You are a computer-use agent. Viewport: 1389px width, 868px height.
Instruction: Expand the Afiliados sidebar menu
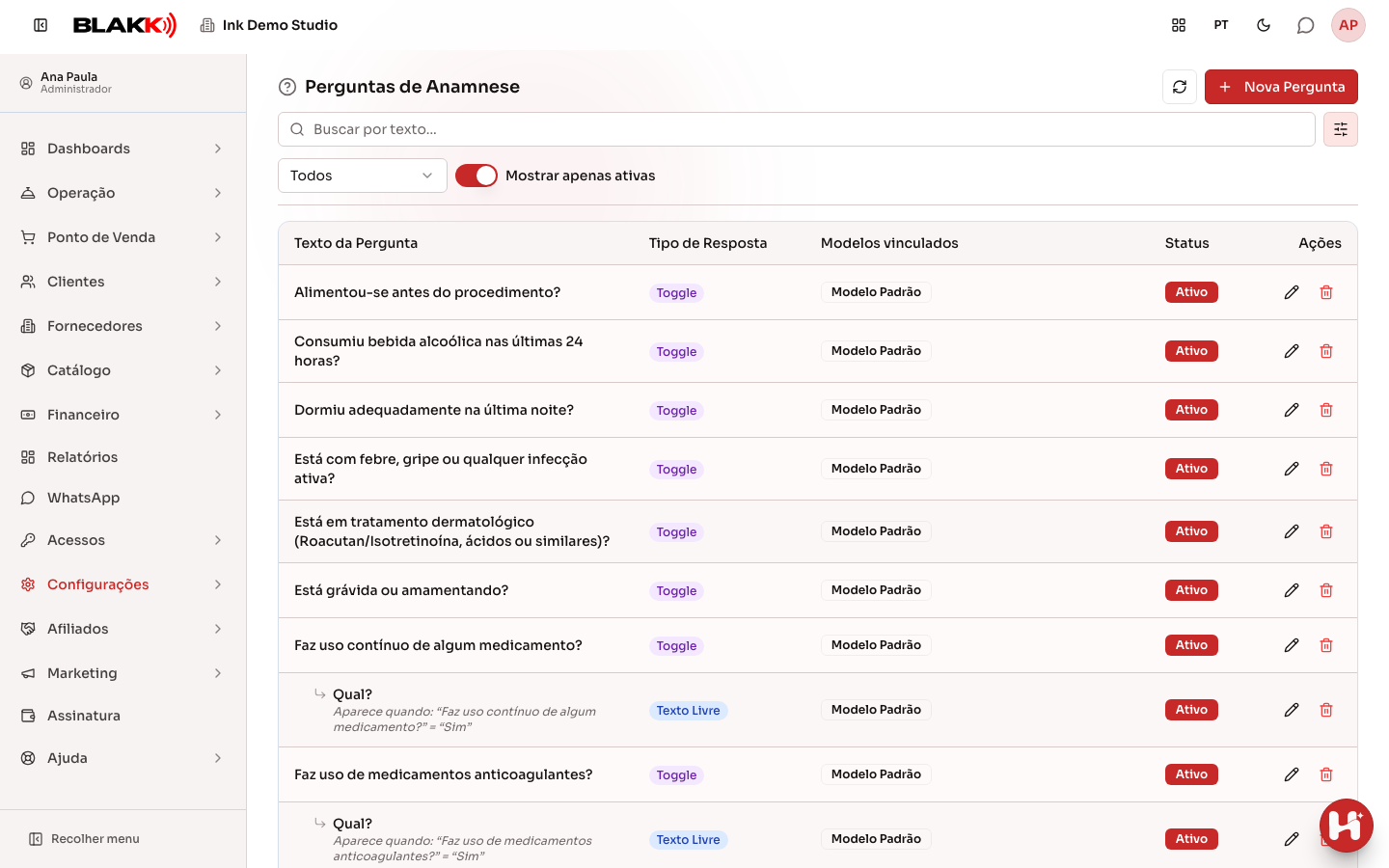pos(123,629)
